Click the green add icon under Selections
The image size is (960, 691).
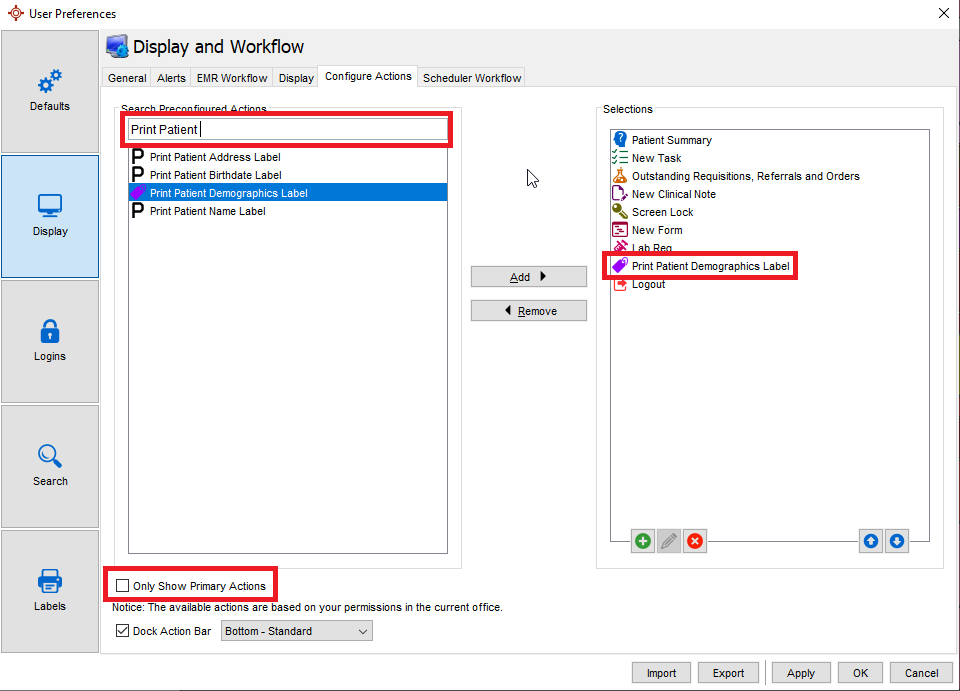642,541
